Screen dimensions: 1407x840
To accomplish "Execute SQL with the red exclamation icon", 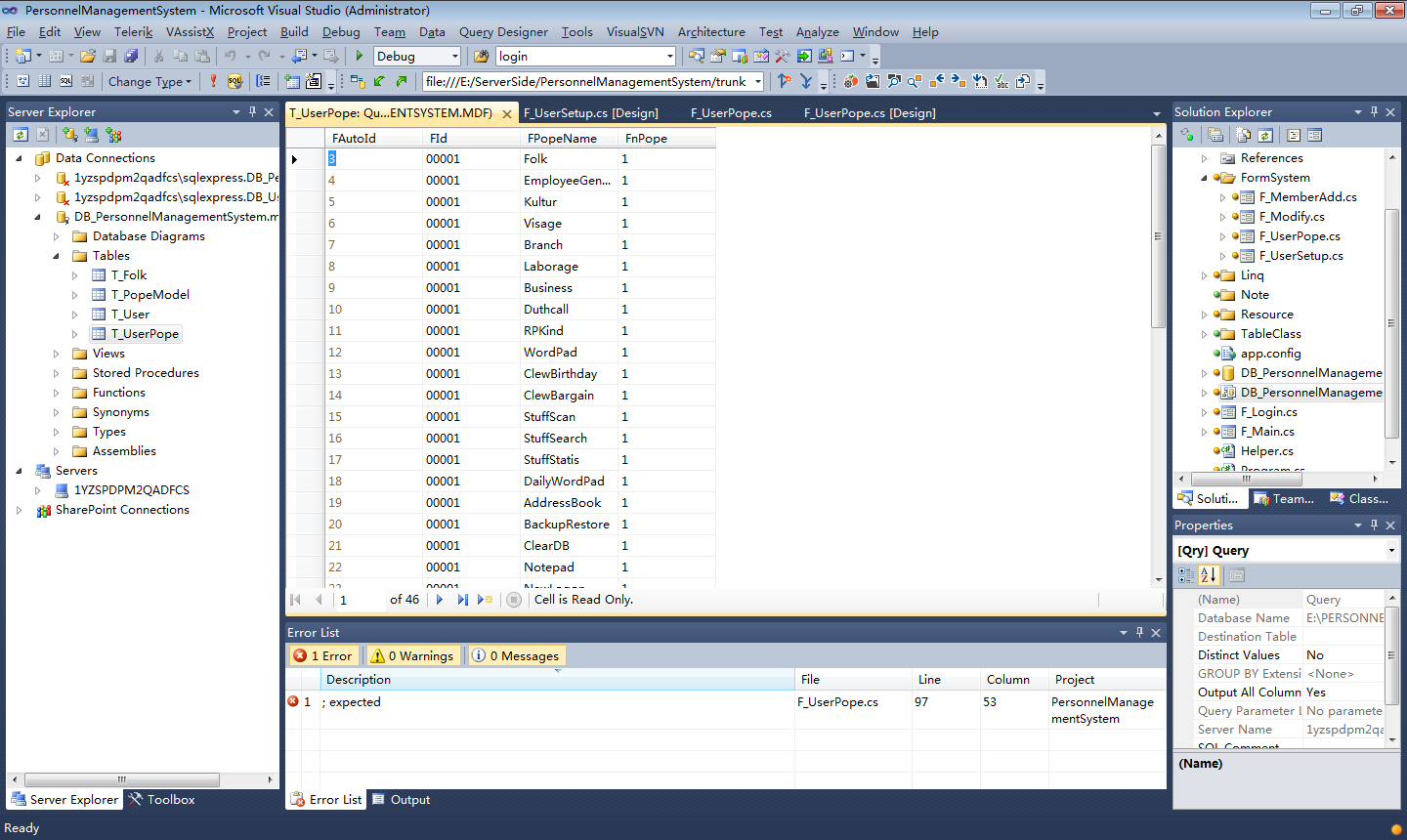I will [213, 82].
